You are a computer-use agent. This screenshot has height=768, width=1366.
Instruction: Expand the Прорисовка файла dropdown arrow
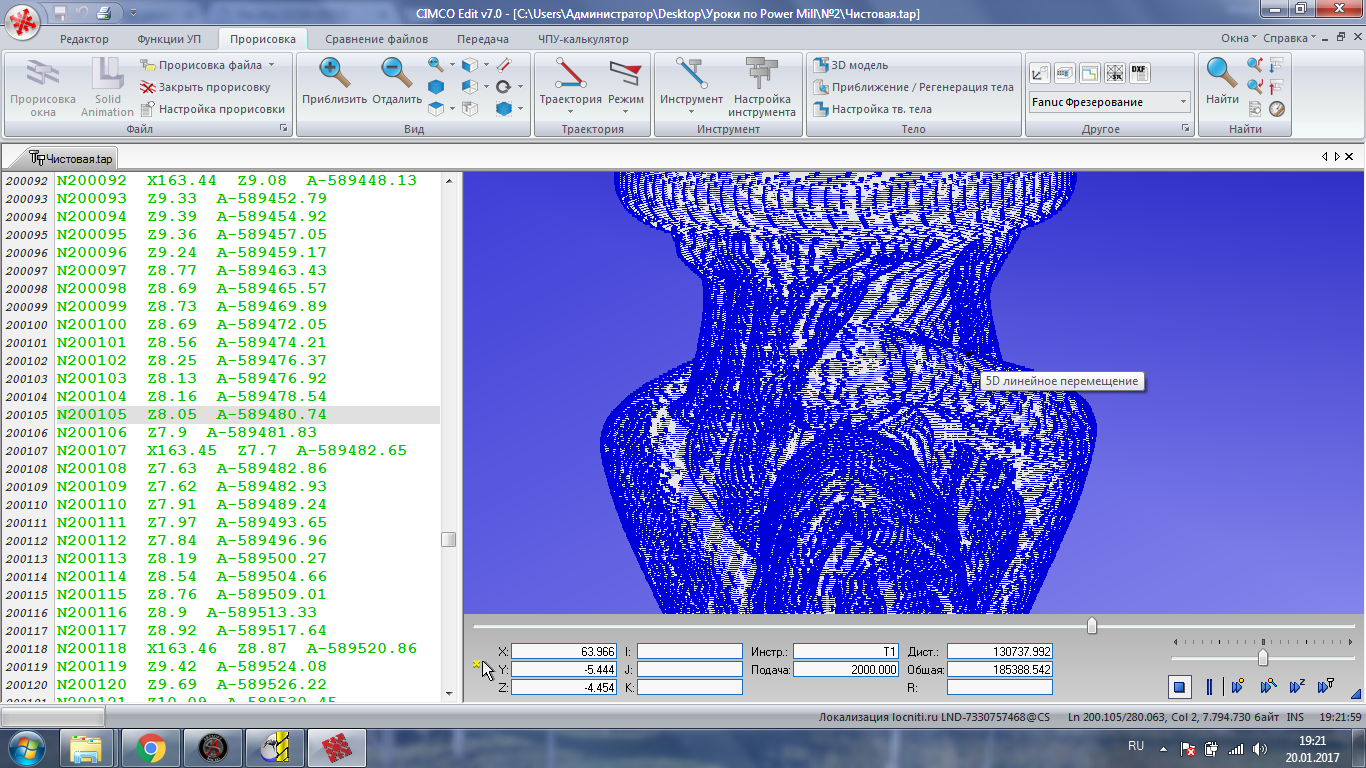pos(271,65)
